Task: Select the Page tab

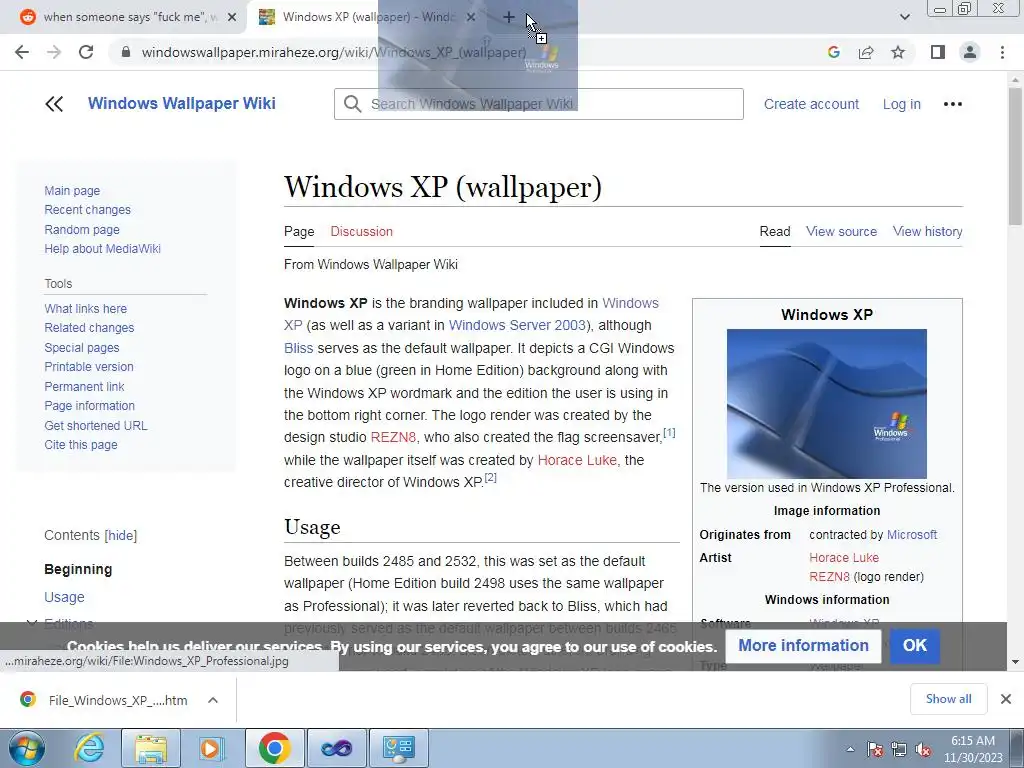Action: 299,232
